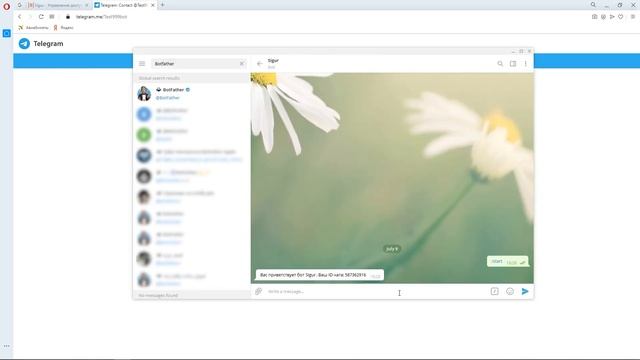Toggle the chat info side panel icon
Screen dimensions: 640x360
pos(513,64)
